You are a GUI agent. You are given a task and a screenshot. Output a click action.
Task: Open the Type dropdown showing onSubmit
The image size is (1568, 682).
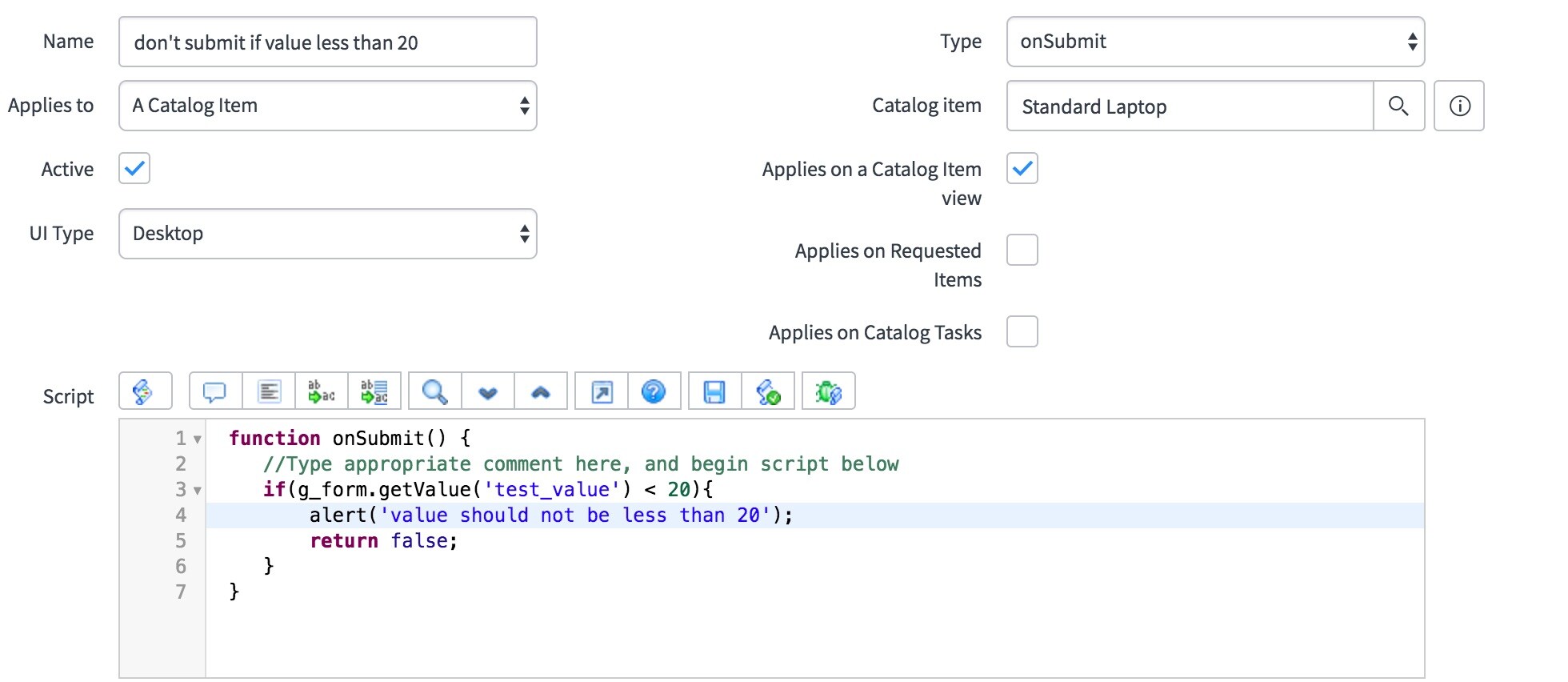[1216, 42]
